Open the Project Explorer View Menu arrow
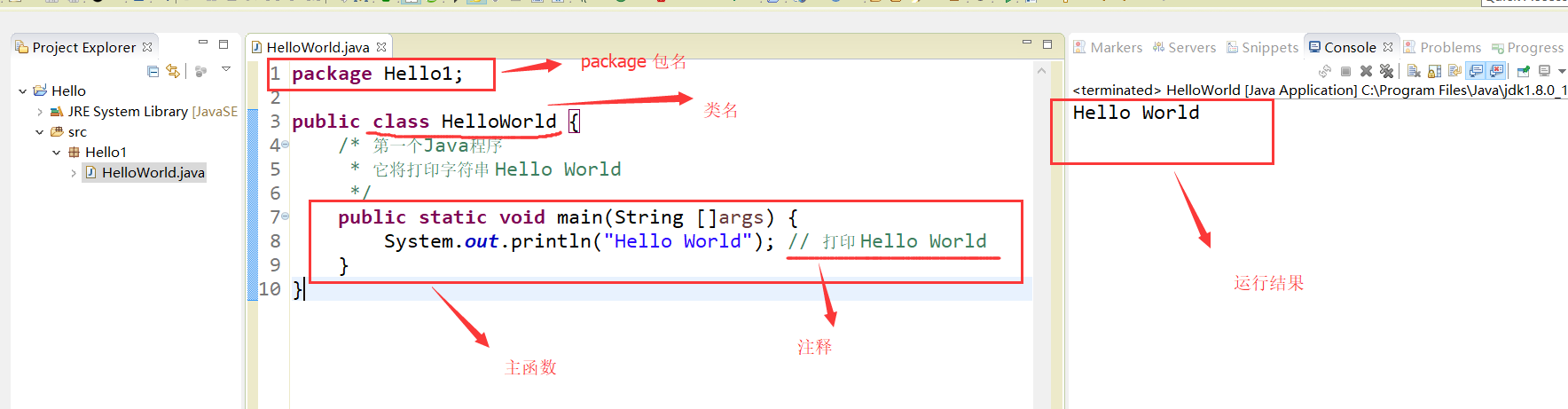Viewport: 1568px width, 409px height. coord(226,69)
